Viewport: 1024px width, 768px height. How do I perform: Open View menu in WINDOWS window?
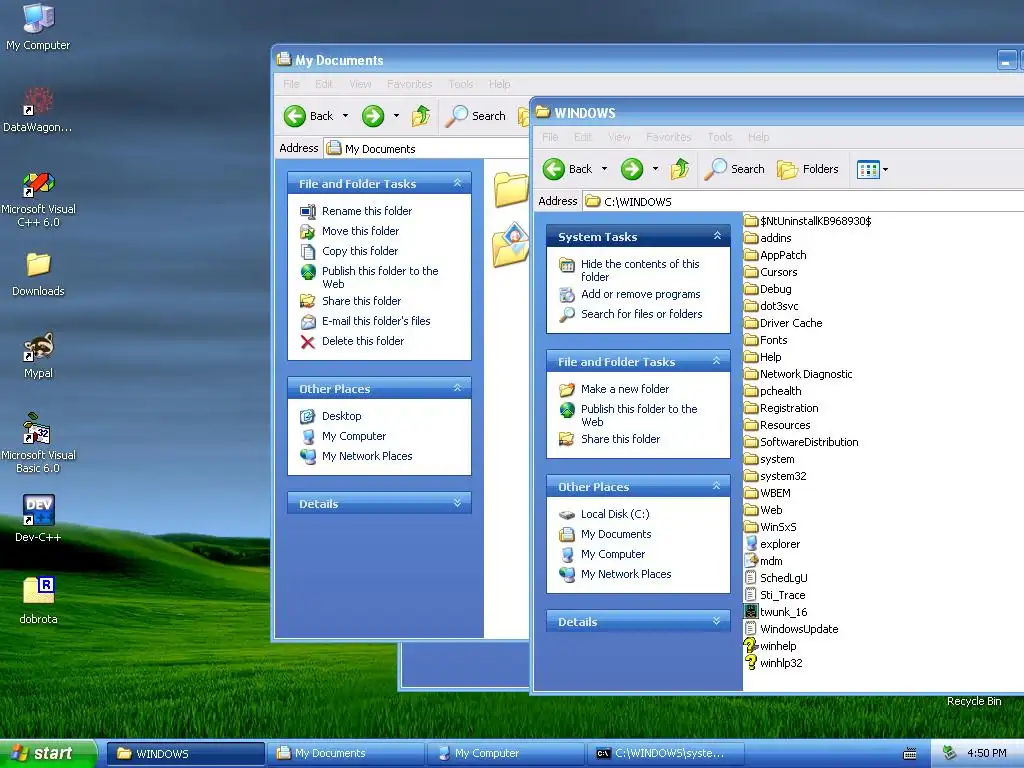pos(619,137)
